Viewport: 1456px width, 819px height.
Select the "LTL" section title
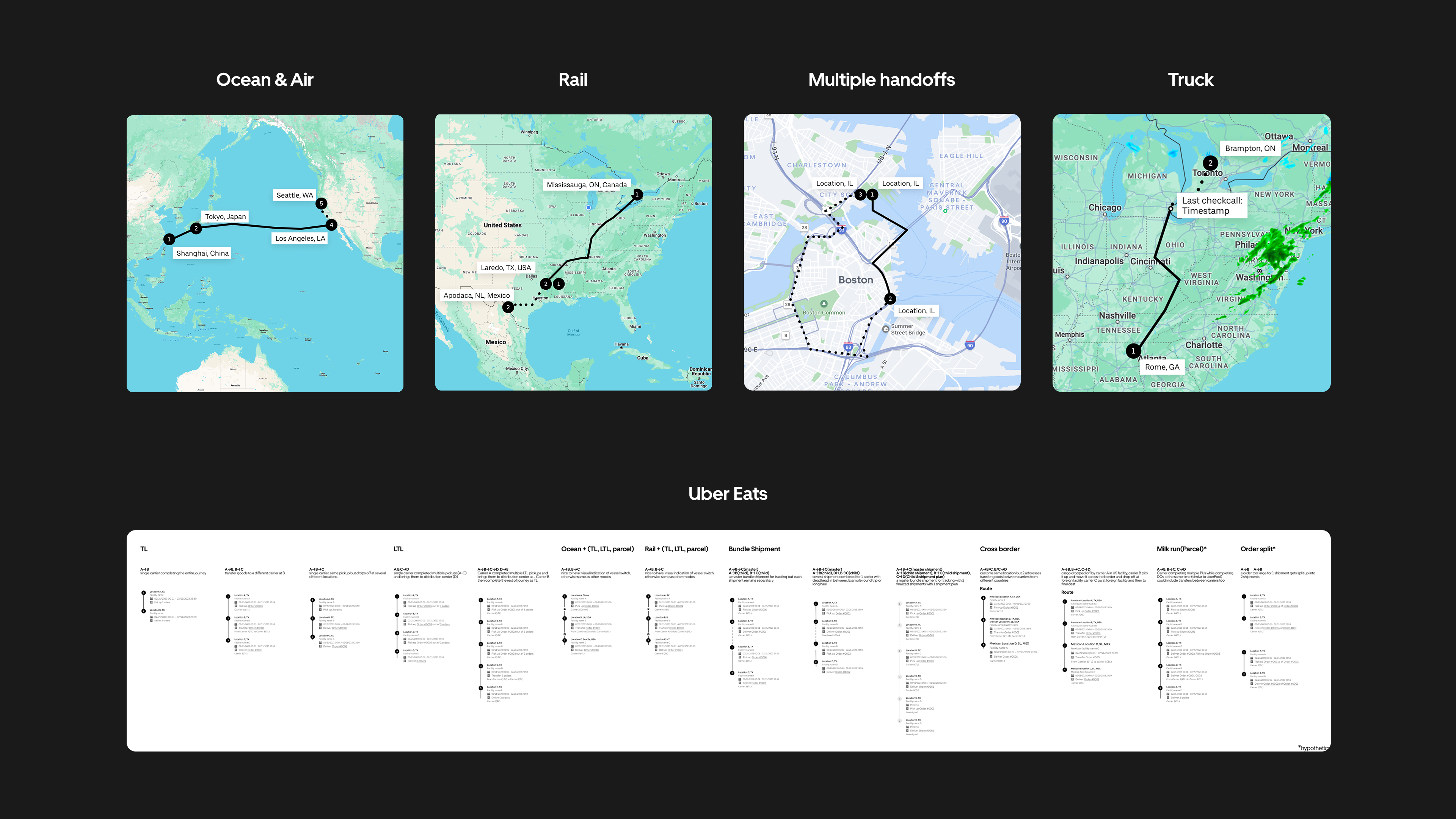point(399,549)
